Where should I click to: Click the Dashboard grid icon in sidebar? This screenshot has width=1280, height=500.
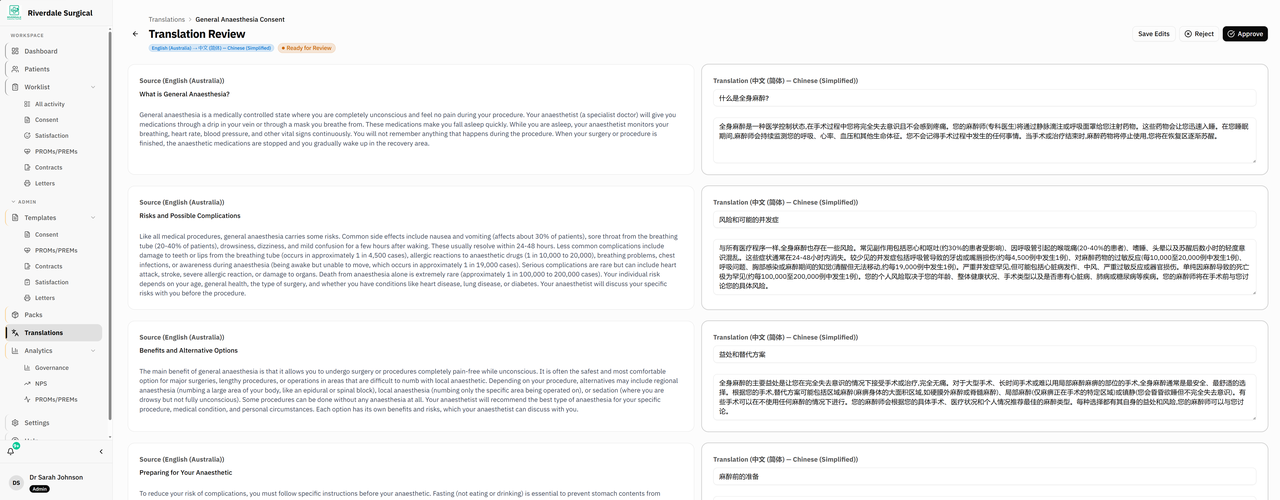[x=15, y=51]
